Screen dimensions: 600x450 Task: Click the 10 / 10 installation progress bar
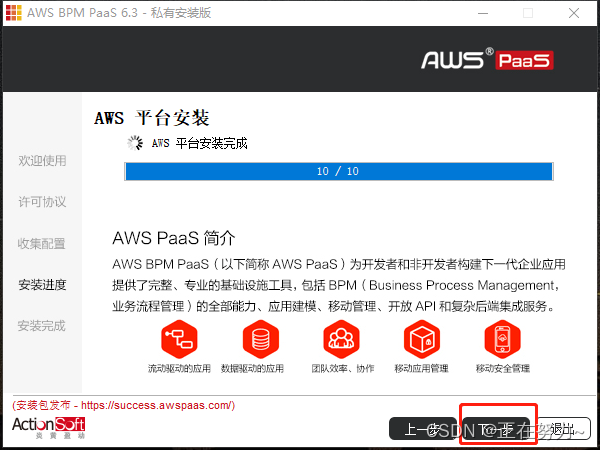pos(339,171)
